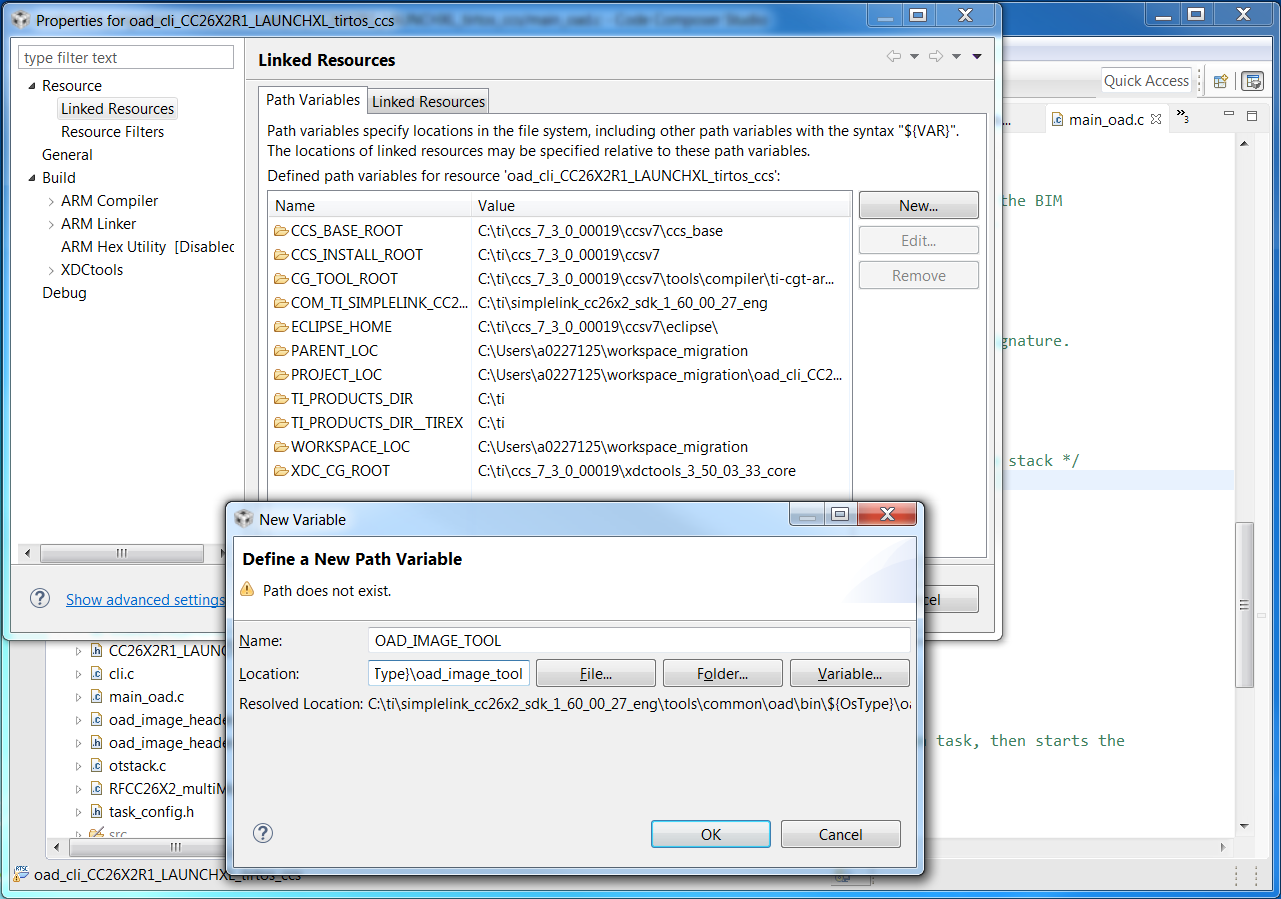Screen dimensions: 1281x899
Task: Click the editor vertical scrollbar thumb
Action: point(1245,604)
